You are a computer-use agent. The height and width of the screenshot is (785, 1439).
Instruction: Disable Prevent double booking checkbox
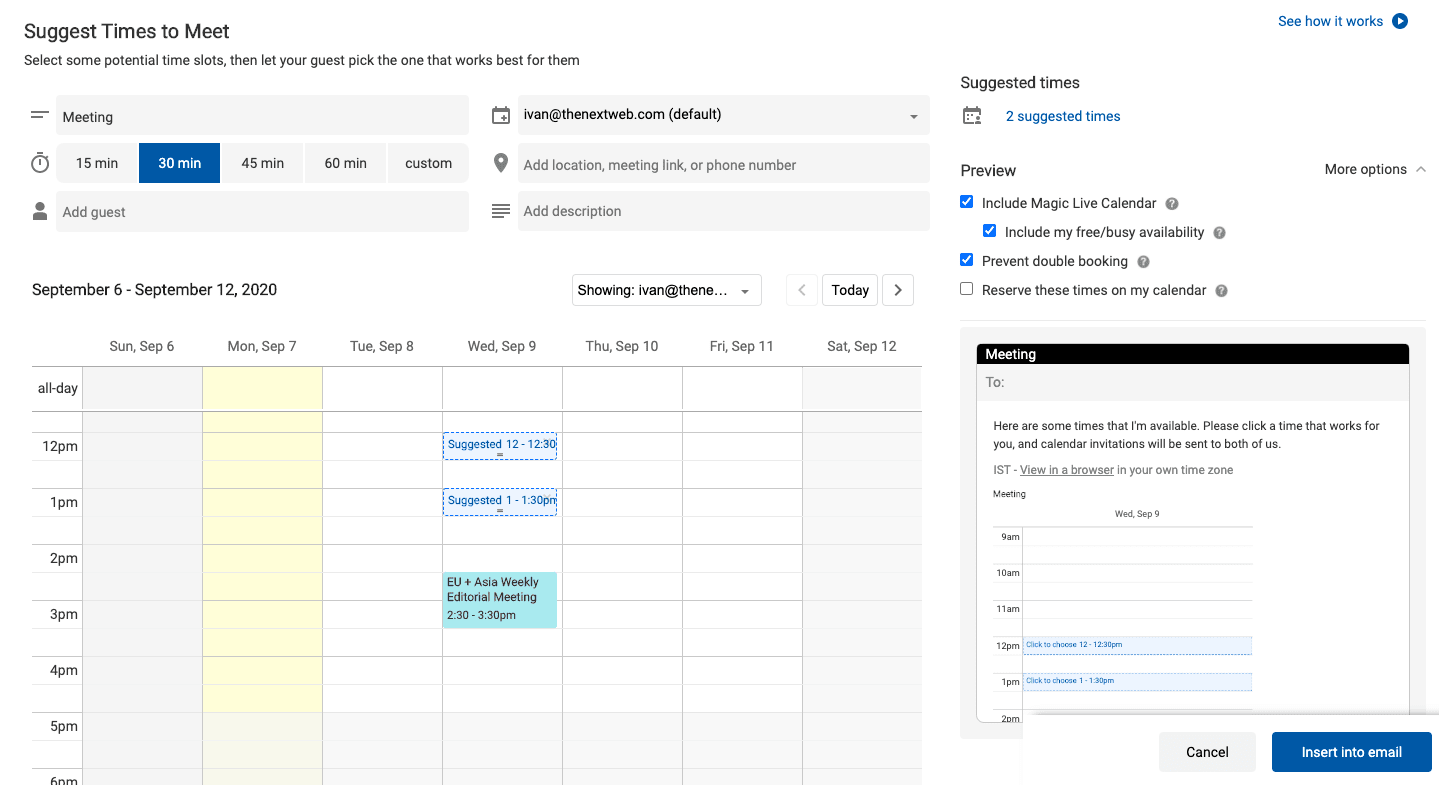click(x=967, y=260)
